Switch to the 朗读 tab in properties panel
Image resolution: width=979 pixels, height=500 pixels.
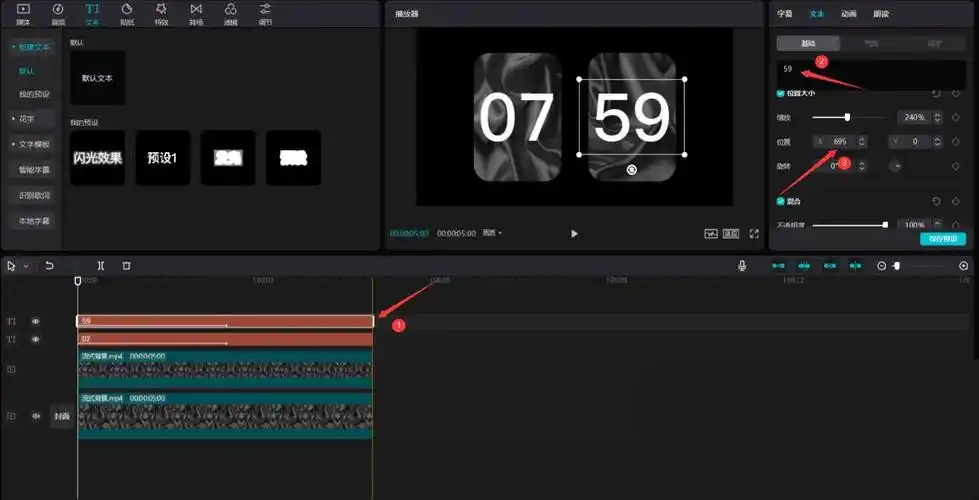coord(880,14)
